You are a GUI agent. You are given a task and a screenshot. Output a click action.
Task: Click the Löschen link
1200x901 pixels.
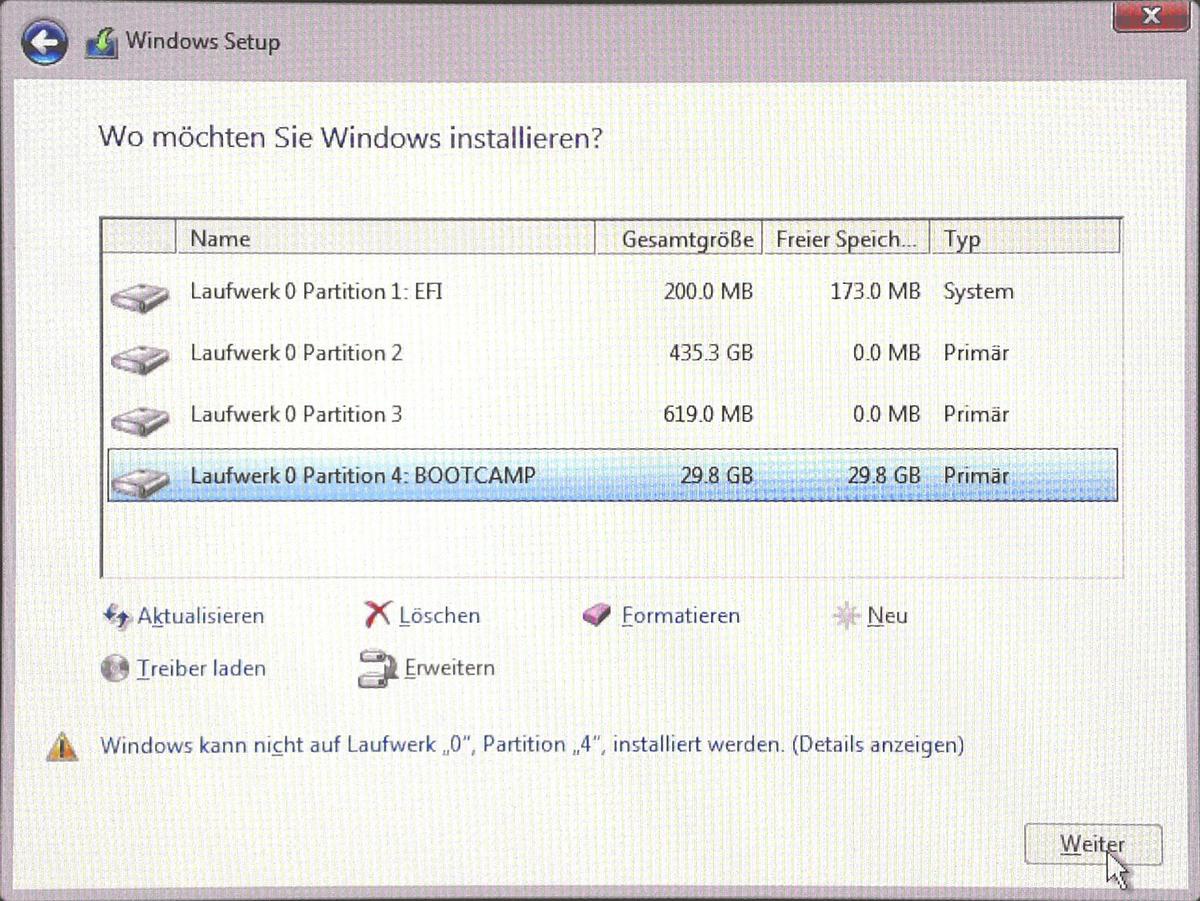tap(439, 616)
